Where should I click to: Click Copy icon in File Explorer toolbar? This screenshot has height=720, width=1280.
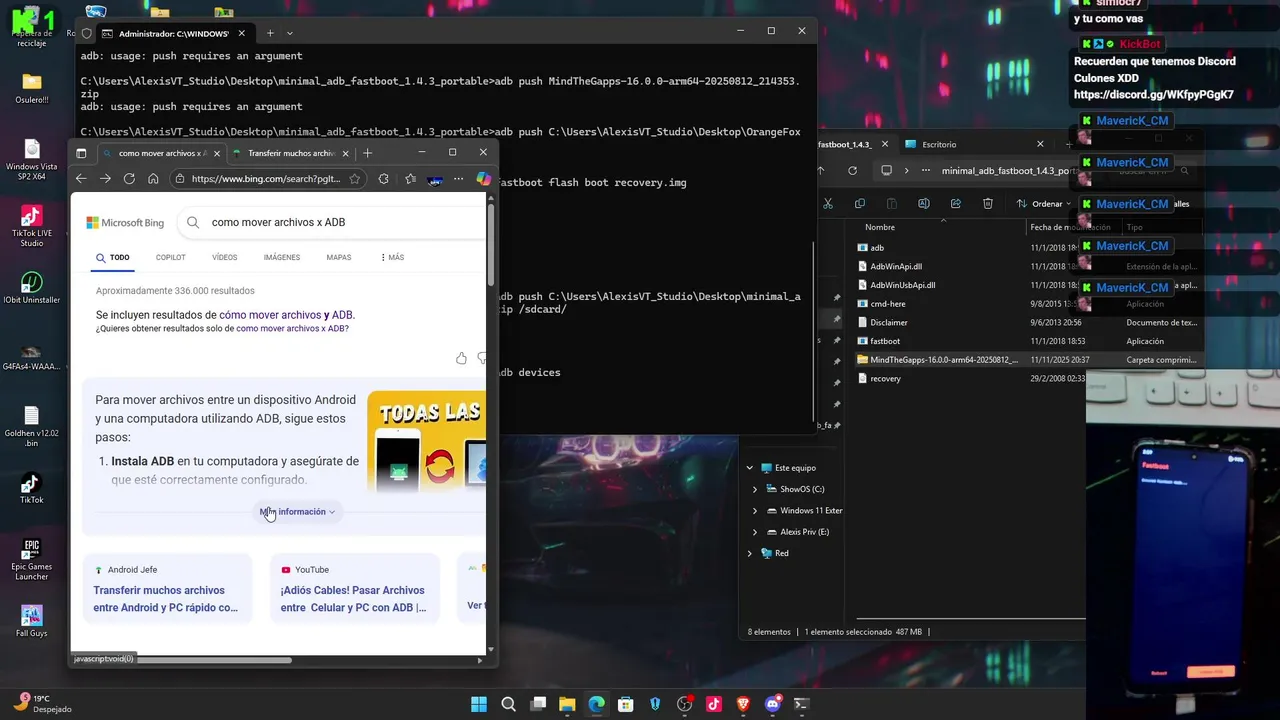tap(860, 203)
